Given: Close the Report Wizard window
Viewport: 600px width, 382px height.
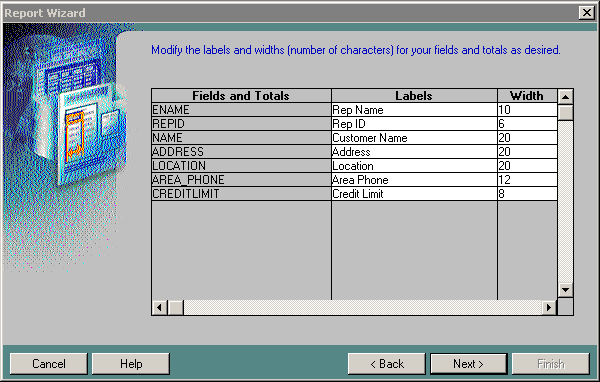Looking at the screenshot, I should (586, 13).
